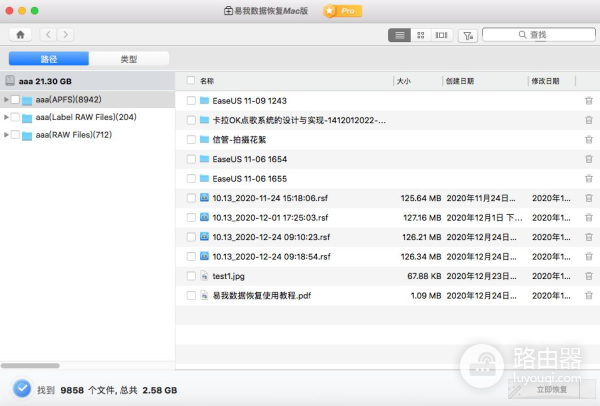Switch to grid thumbnail view
The image size is (600, 406).
point(421,35)
